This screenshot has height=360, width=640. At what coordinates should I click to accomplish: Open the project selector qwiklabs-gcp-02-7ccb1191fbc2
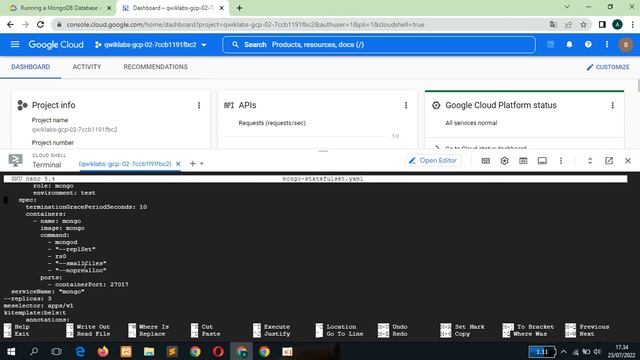coord(150,44)
